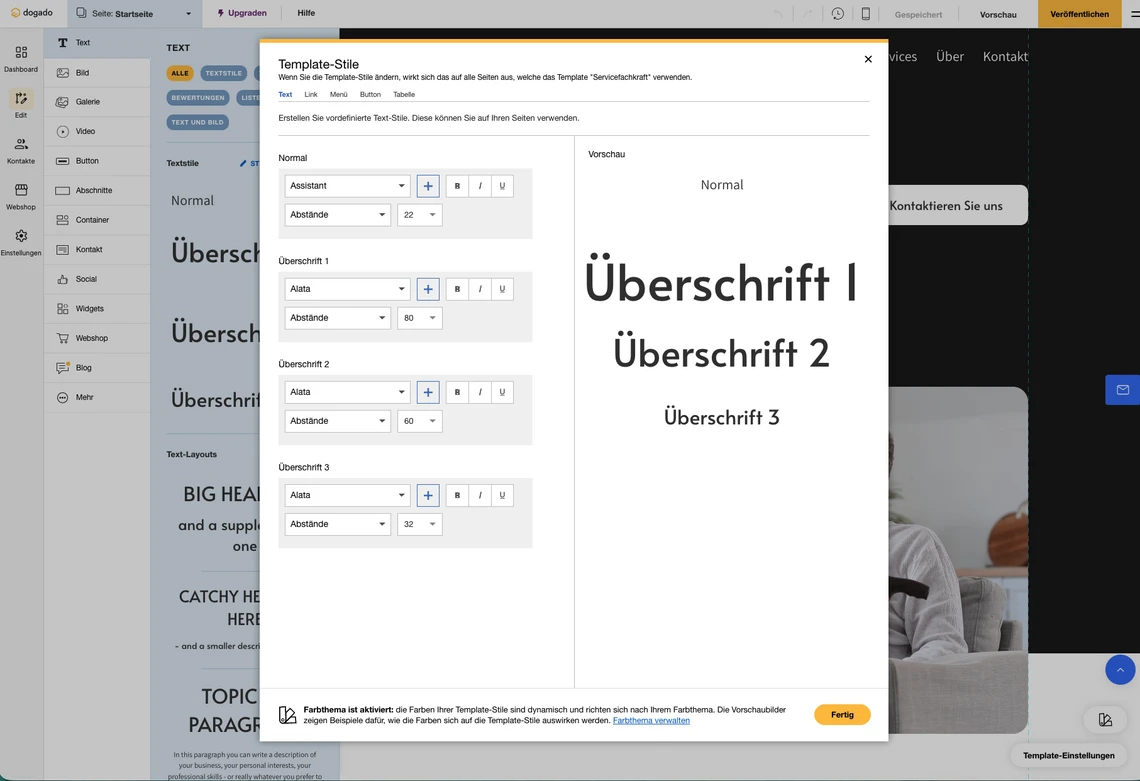
Task: Enable italic for Überschrift 1
Action: click(480, 288)
